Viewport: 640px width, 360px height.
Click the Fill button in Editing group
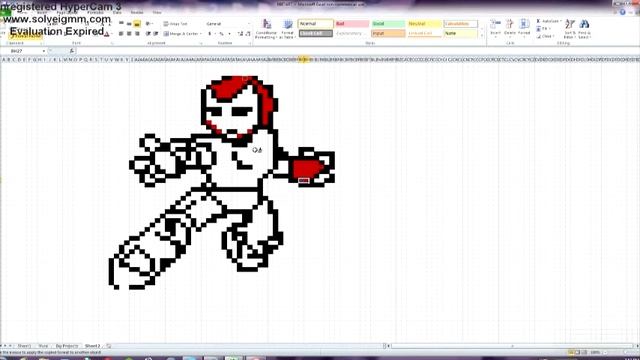pos(542,29)
